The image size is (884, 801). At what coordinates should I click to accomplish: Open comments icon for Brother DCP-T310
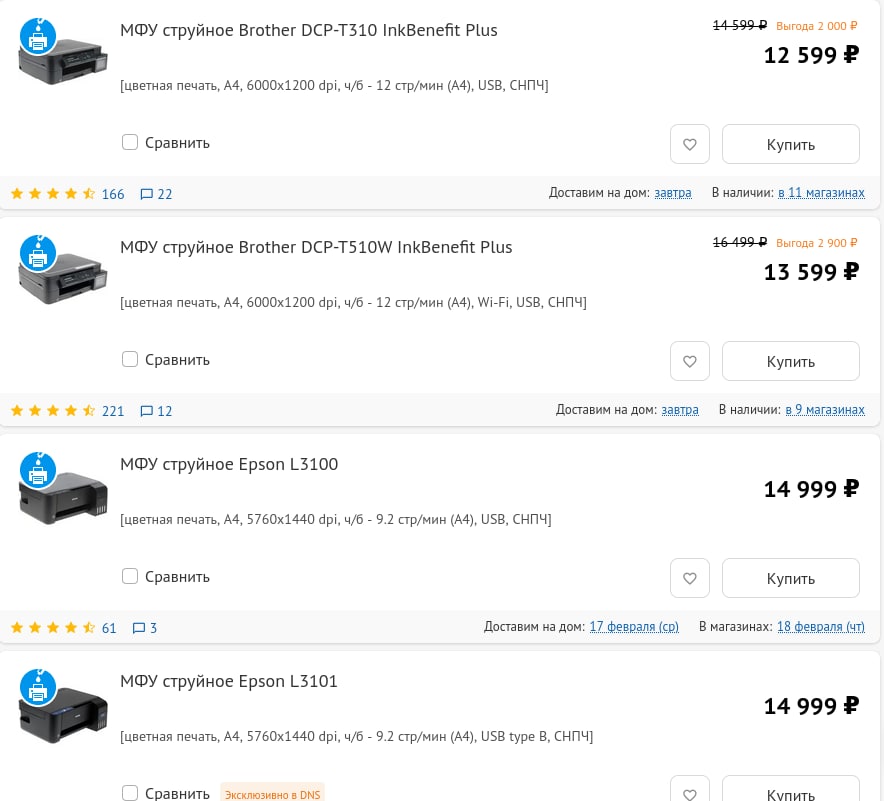tap(147, 194)
